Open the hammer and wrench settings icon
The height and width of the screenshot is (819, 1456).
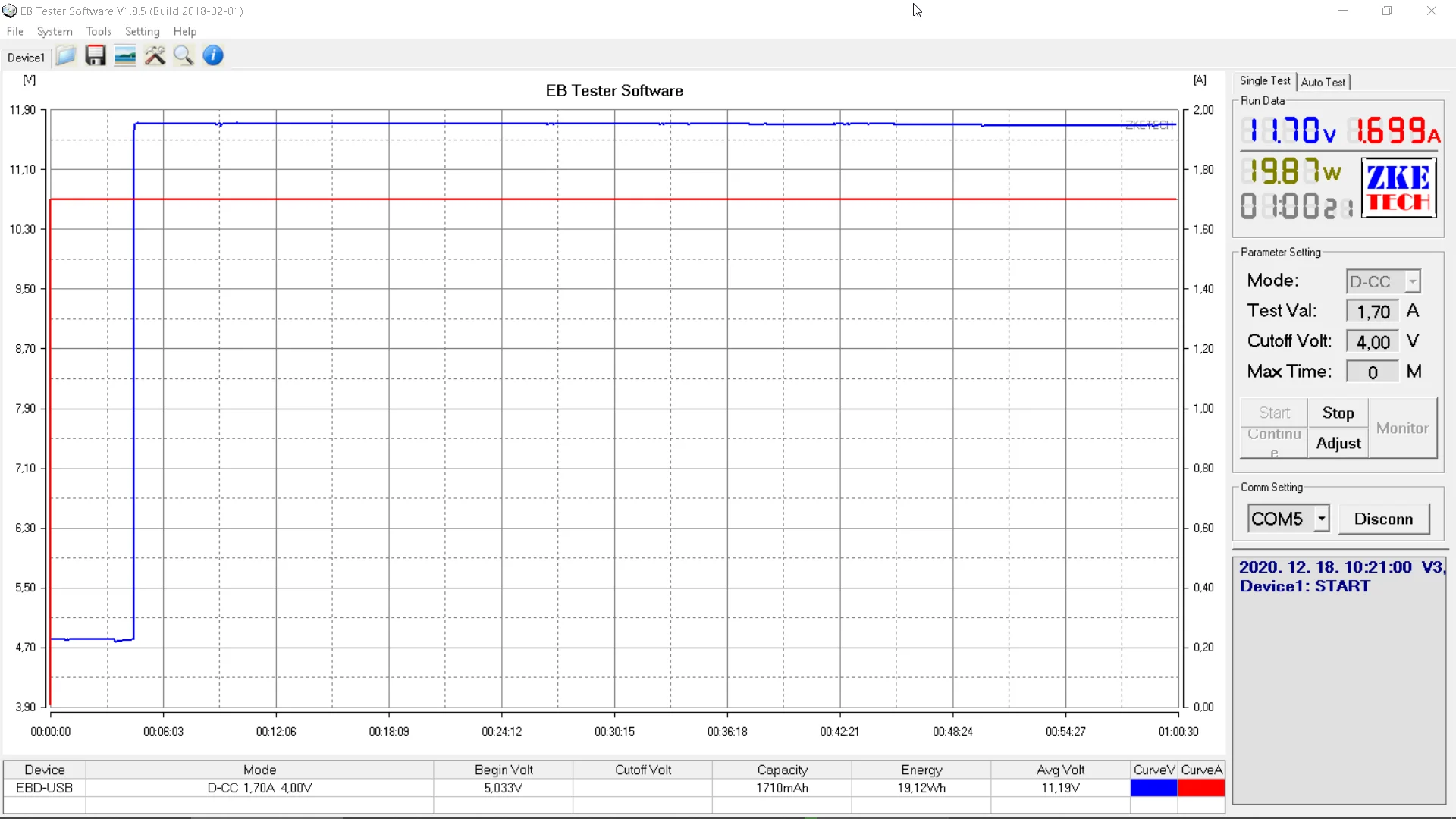point(155,56)
